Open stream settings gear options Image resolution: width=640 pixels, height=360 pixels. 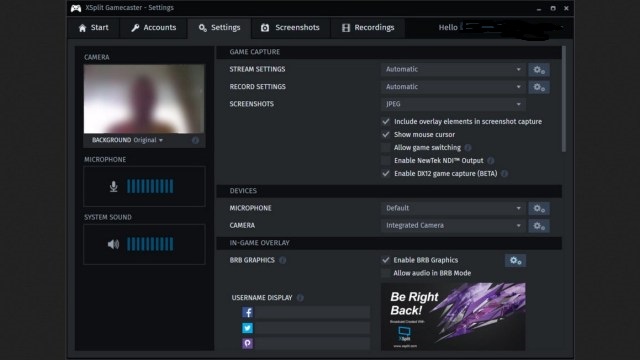(539, 70)
